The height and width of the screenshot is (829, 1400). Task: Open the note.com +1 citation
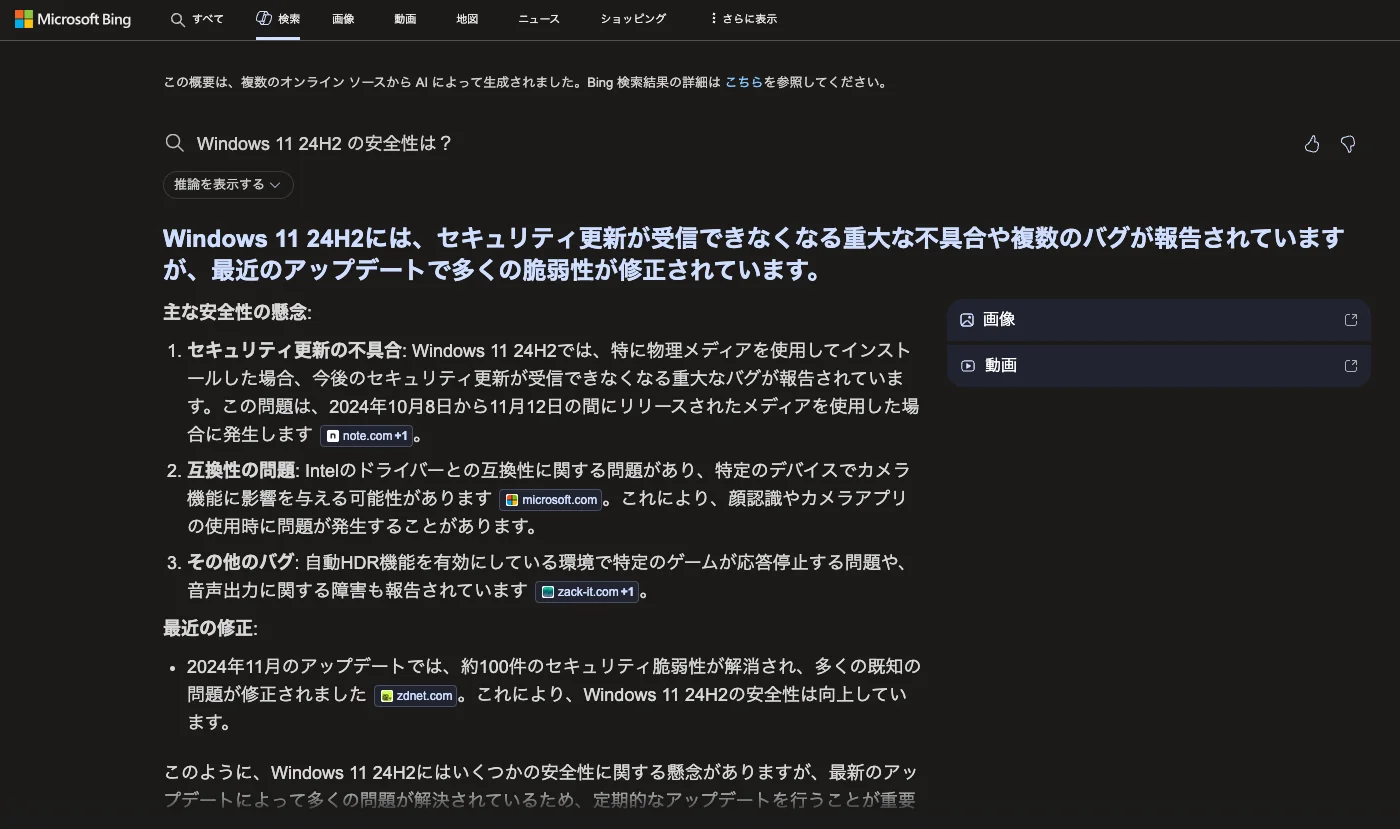[367, 436]
